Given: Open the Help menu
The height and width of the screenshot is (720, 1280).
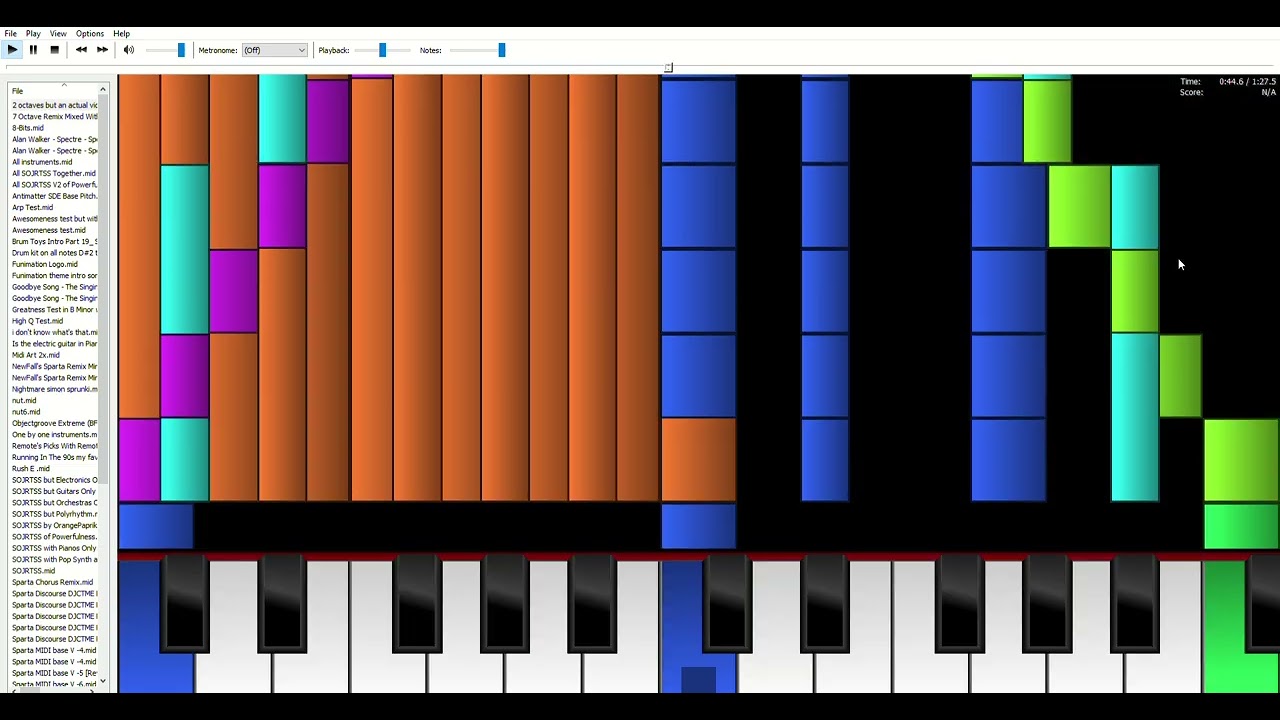Looking at the screenshot, I should pyautogui.click(x=121, y=34).
